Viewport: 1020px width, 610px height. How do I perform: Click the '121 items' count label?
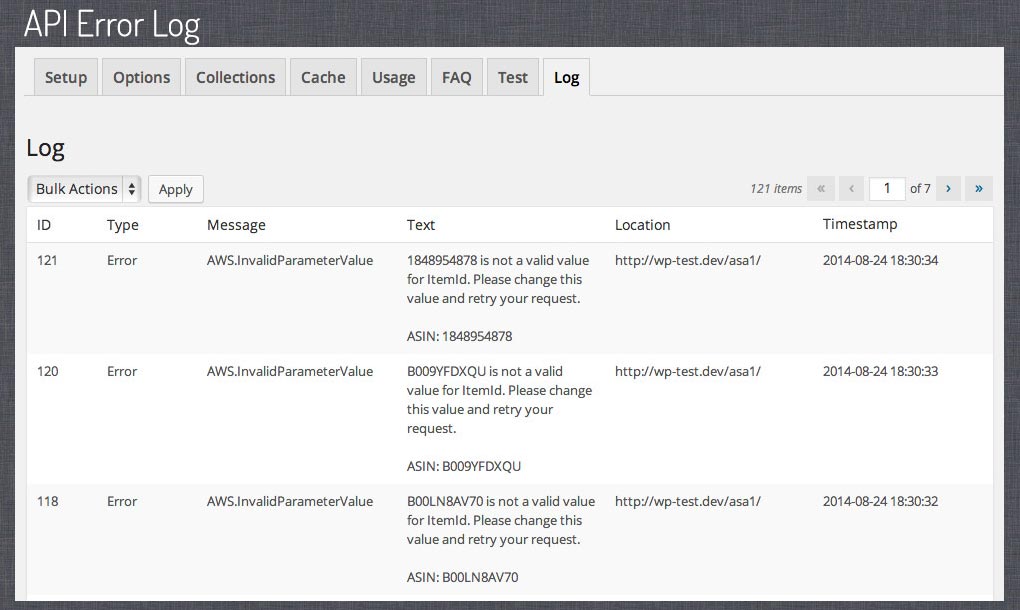[x=776, y=189]
